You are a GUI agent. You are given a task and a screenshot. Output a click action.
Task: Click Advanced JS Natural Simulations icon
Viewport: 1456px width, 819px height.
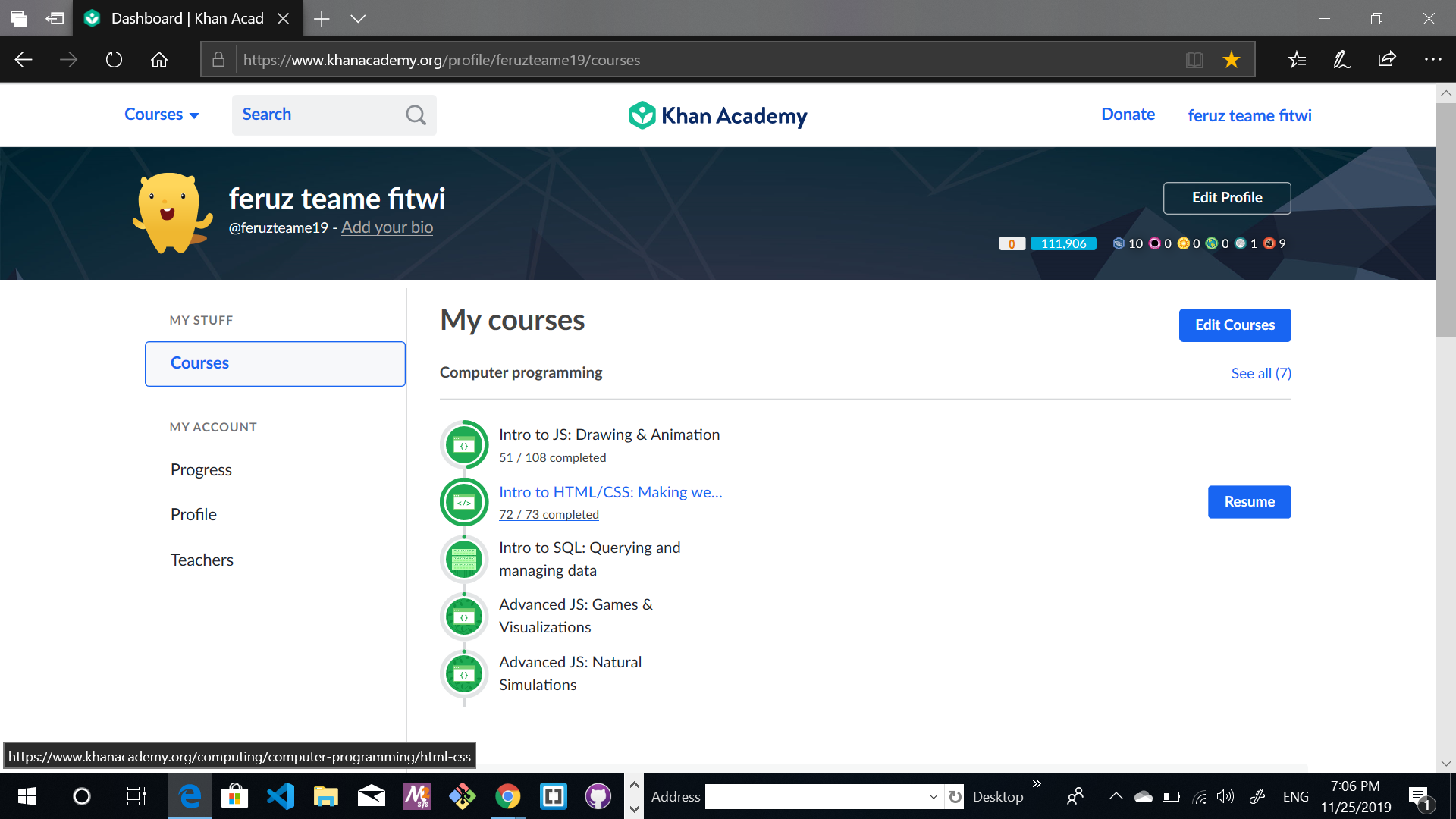point(464,674)
